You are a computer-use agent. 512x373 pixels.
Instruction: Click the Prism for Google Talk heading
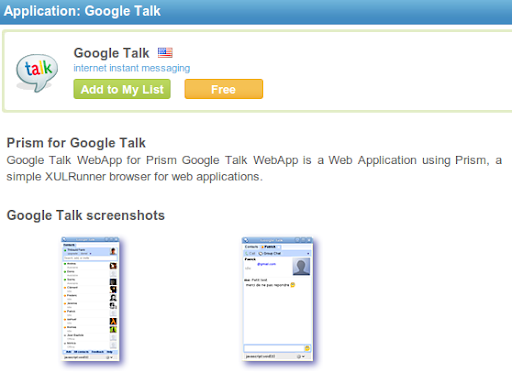(x=76, y=143)
